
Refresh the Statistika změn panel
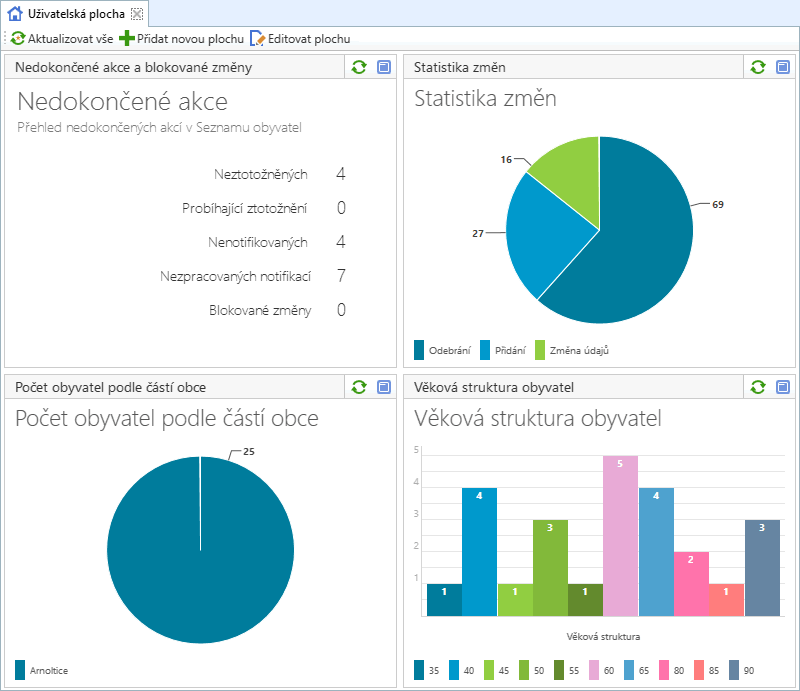tap(758, 67)
